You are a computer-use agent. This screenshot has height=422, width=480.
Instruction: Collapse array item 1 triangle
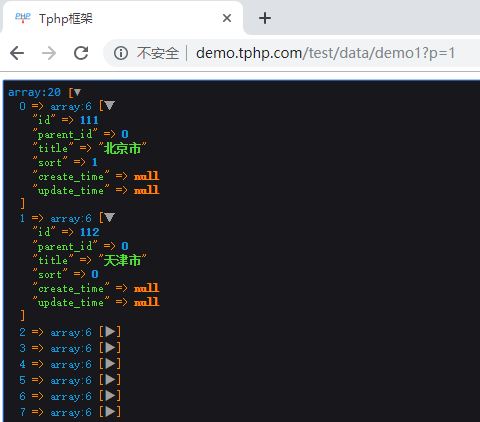point(109,218)
